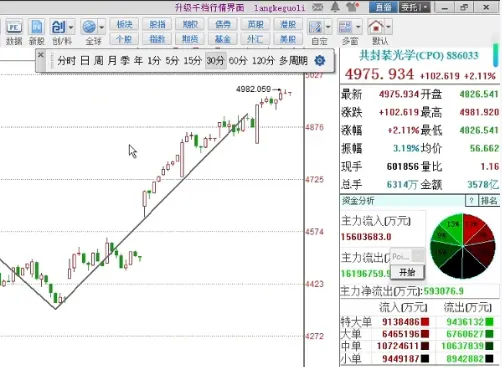The image size is (502, 367).
Task: Click the red swatch beside 特大单 inflow
Action: tap(425, 322)
